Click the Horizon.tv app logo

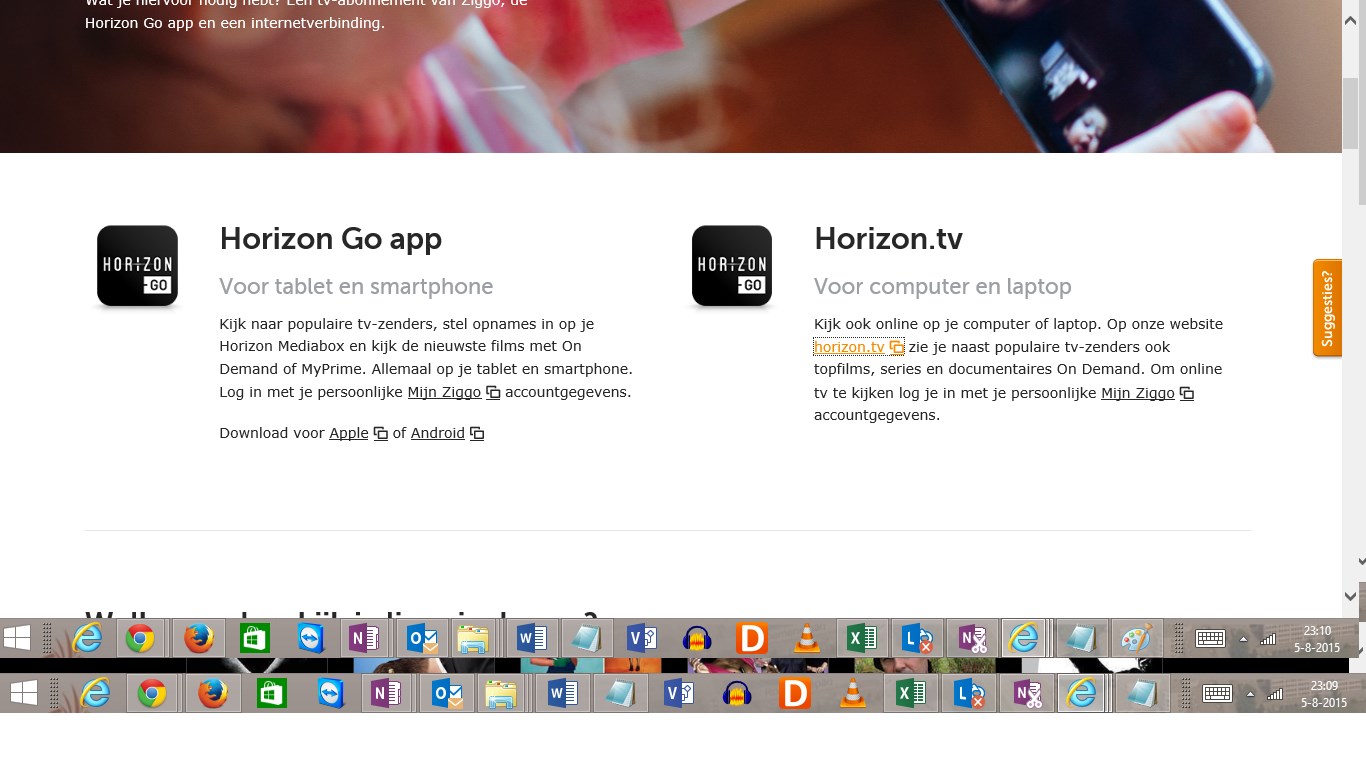click(x=731, y=265)
